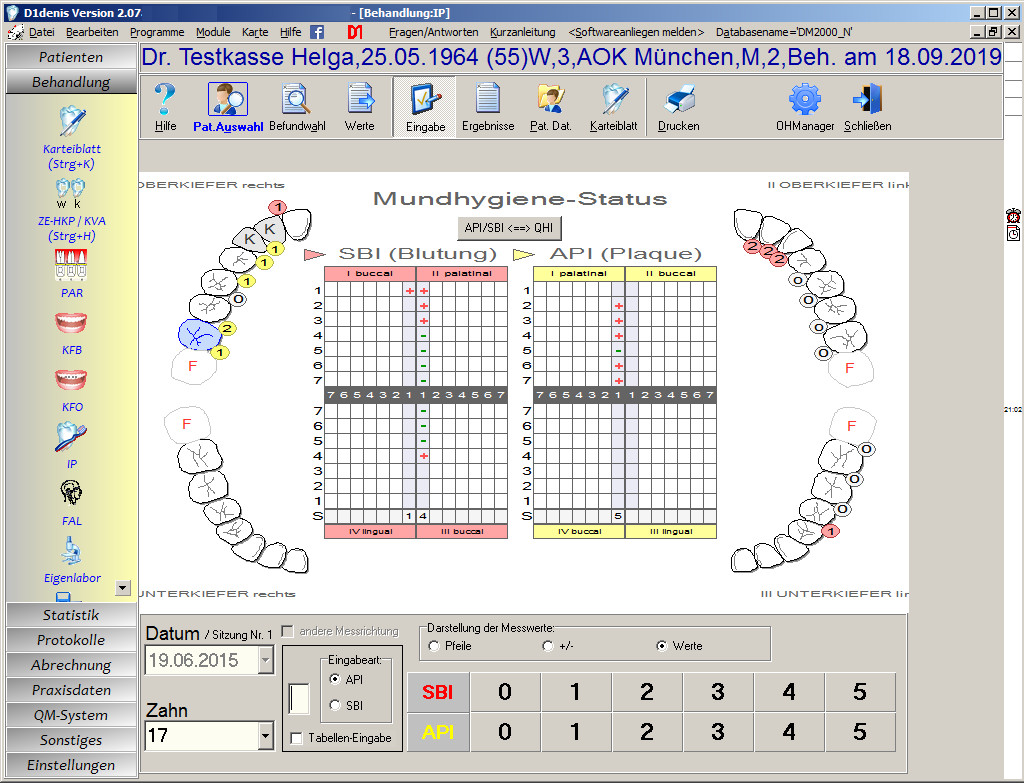Open Pat. Dat. patient data
The width and height of the screenshot is (1024, 783).
coord(551,107)
